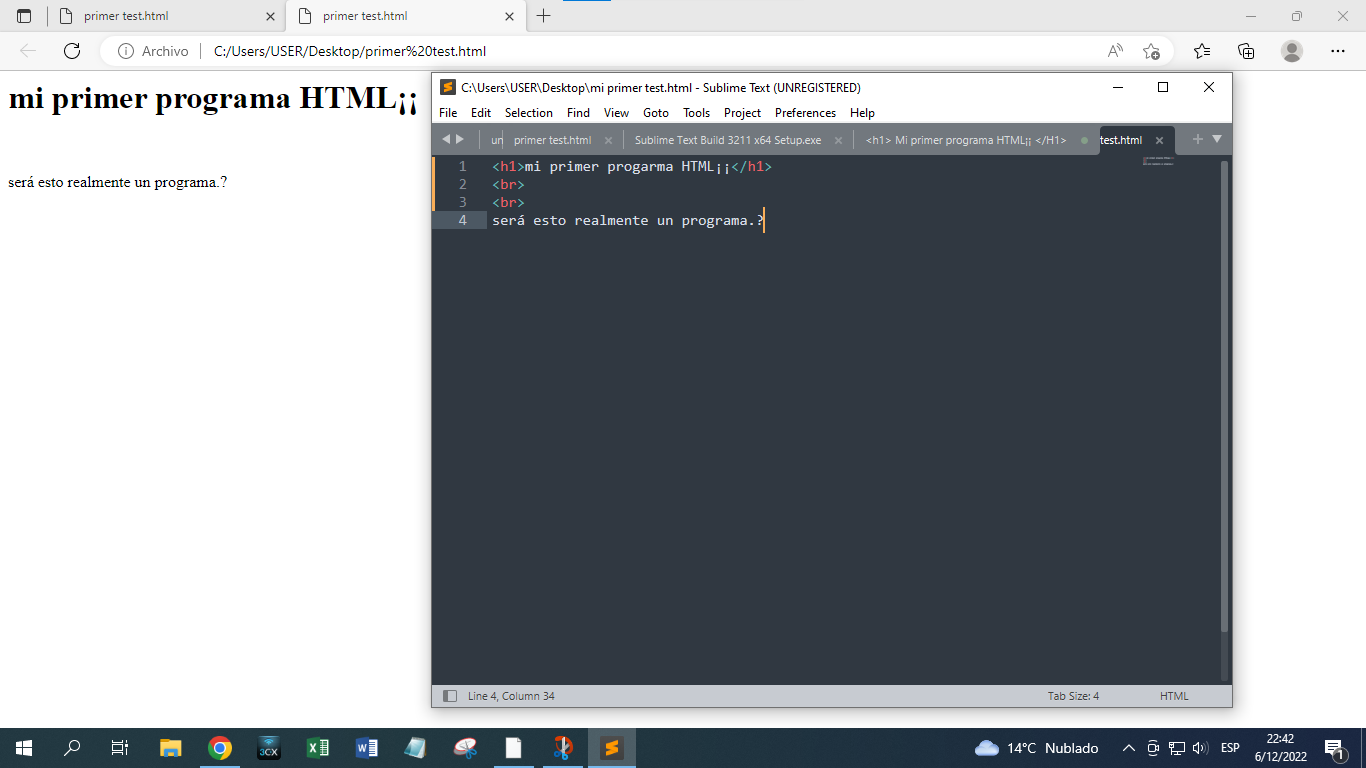Click the editor vertical scrollbar
The width and height of the screenshot is (1366, 768).
click(1224, 396)
